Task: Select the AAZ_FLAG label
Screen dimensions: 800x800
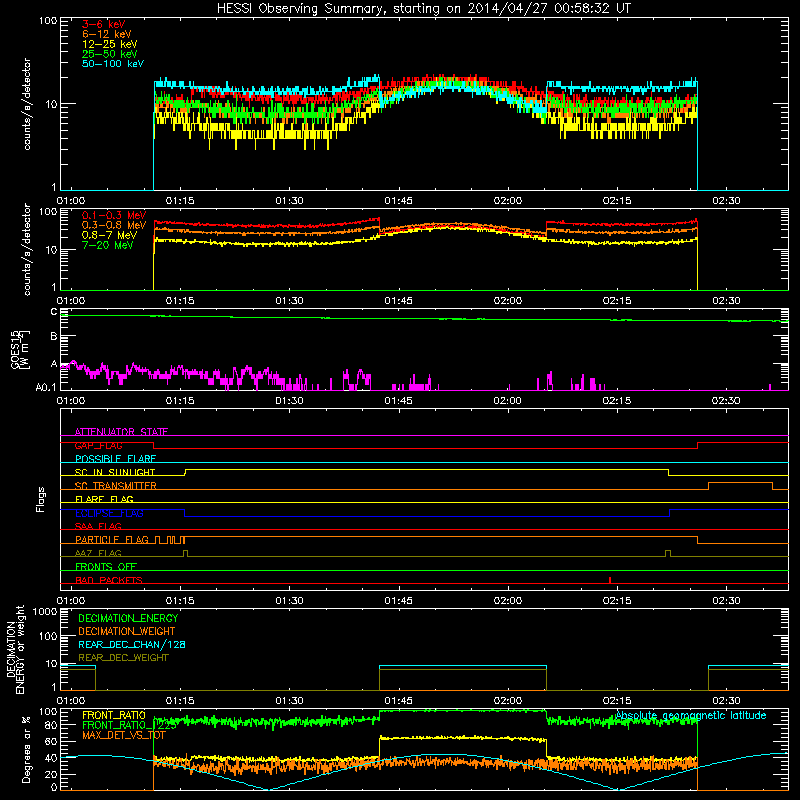Action: click(x=98, y=553)
